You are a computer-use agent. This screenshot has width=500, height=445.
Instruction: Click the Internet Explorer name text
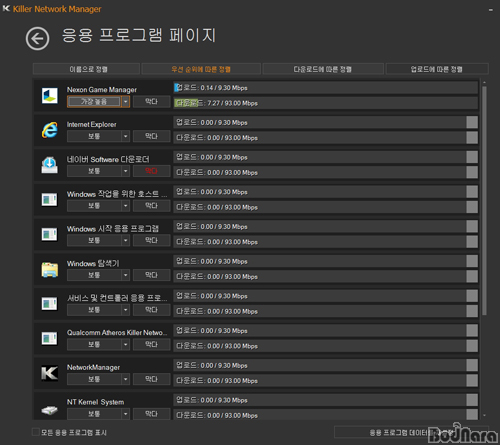[x=91, y=124]
